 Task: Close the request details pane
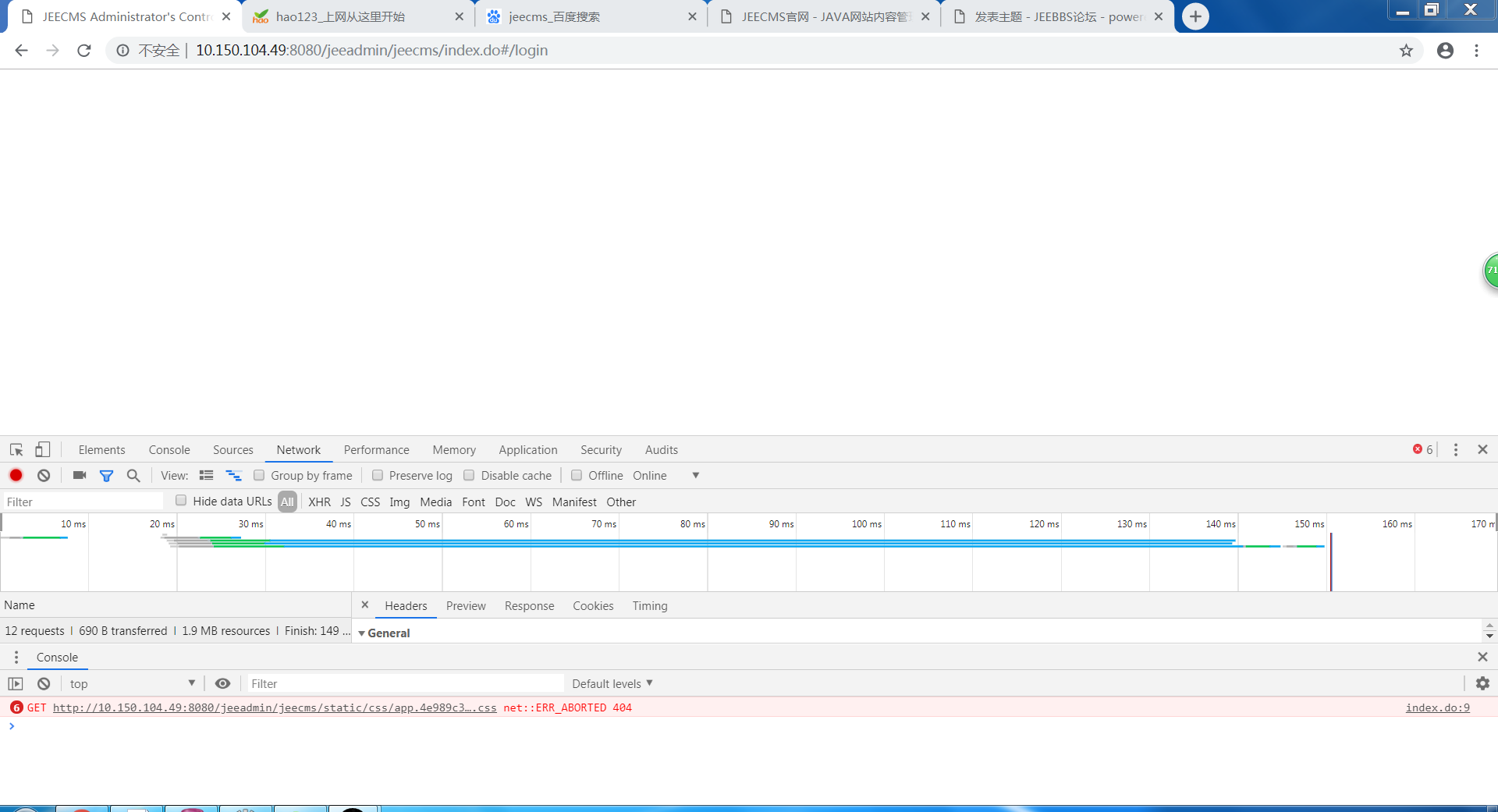click(x=364, y=605)
